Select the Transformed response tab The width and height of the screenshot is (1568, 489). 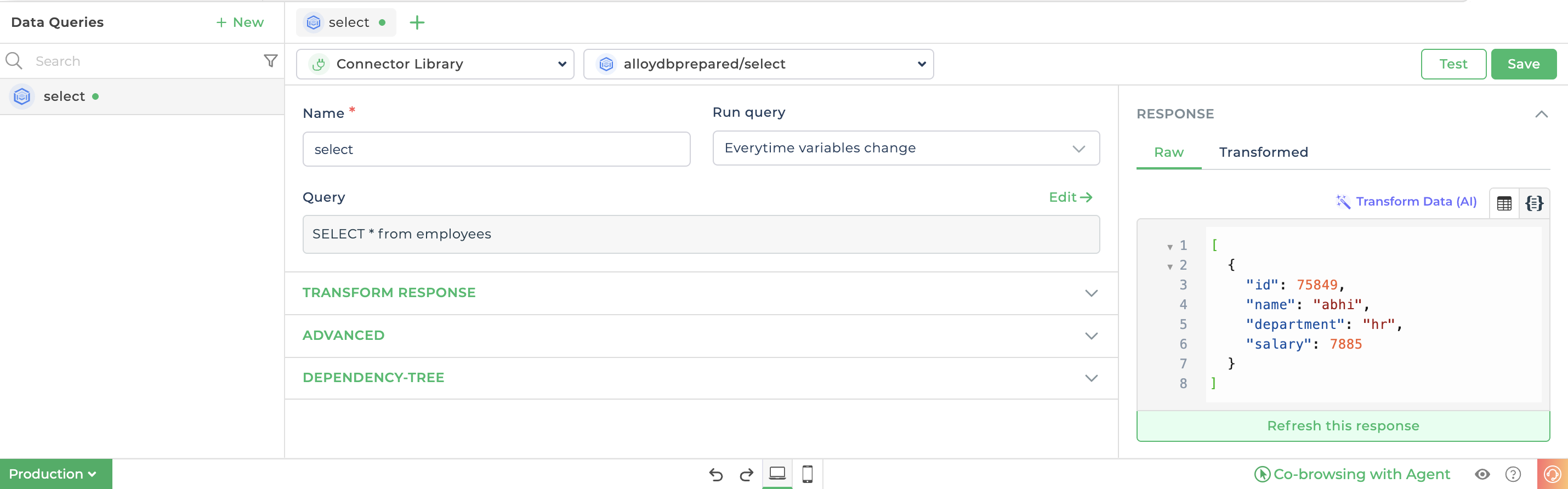[1263, 152]
